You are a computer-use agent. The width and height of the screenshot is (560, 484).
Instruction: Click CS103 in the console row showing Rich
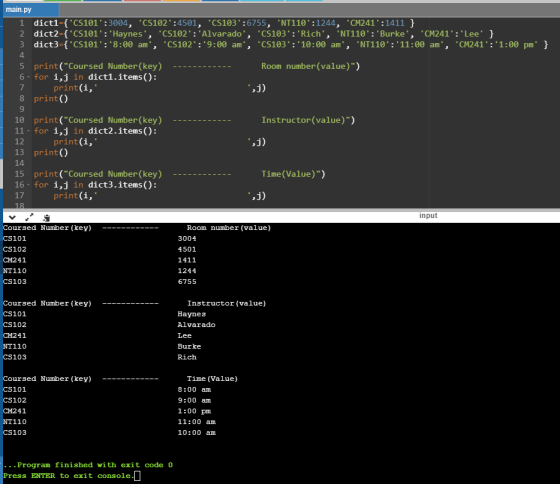(15, 357)
